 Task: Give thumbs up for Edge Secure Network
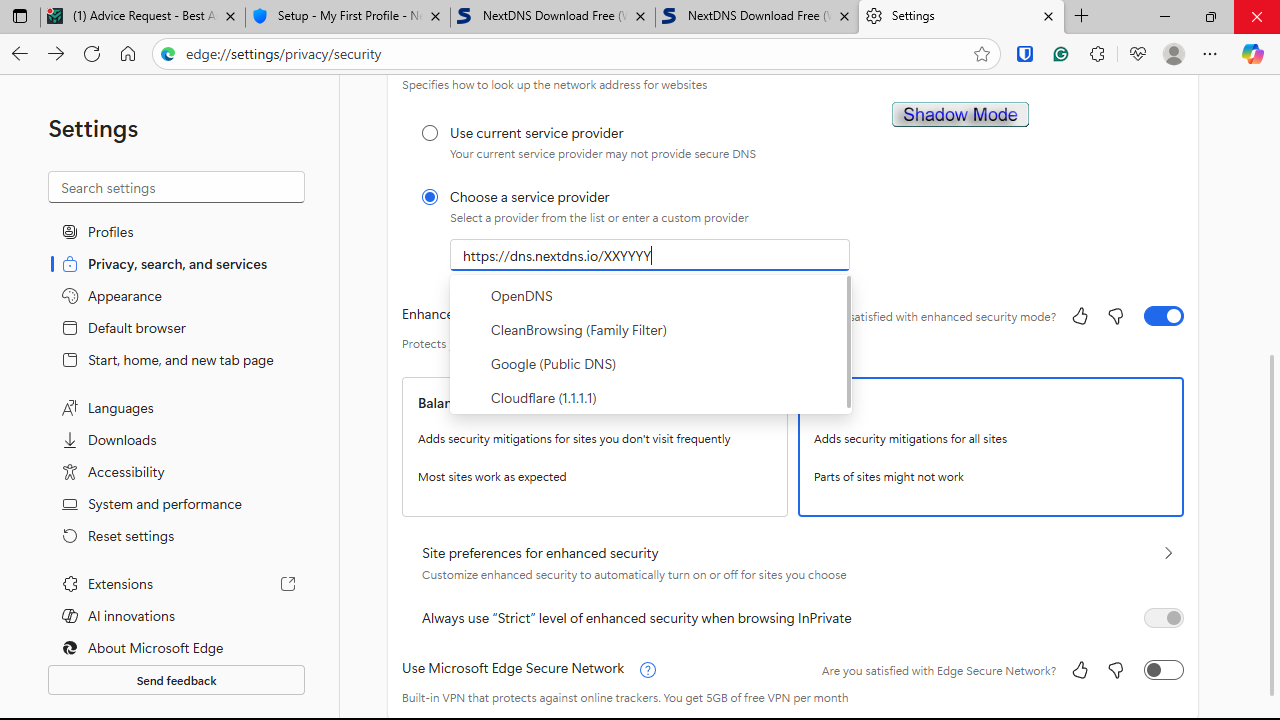point(1080,670)
